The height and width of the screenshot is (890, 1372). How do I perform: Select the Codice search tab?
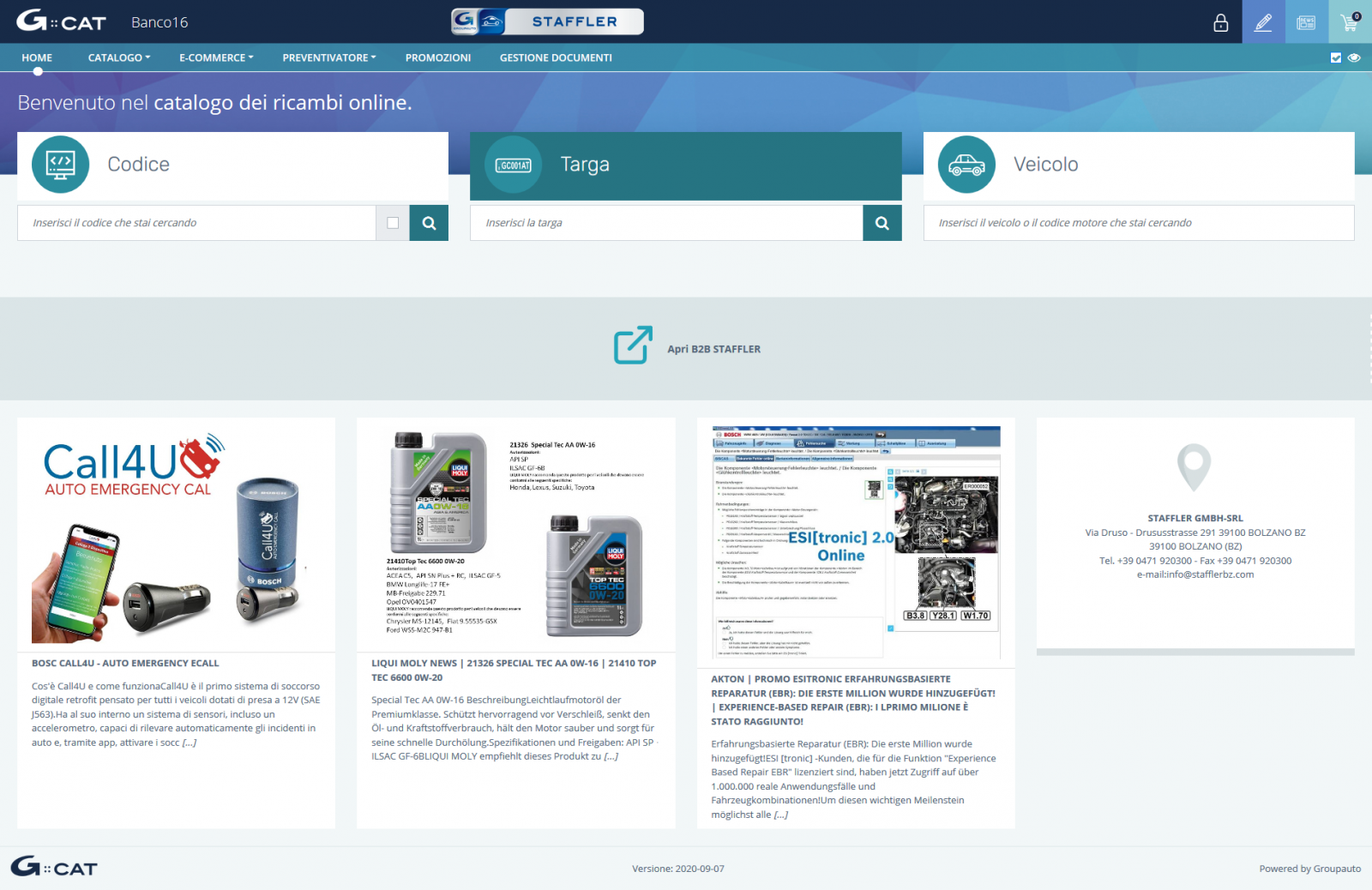(x=232, y=166)
